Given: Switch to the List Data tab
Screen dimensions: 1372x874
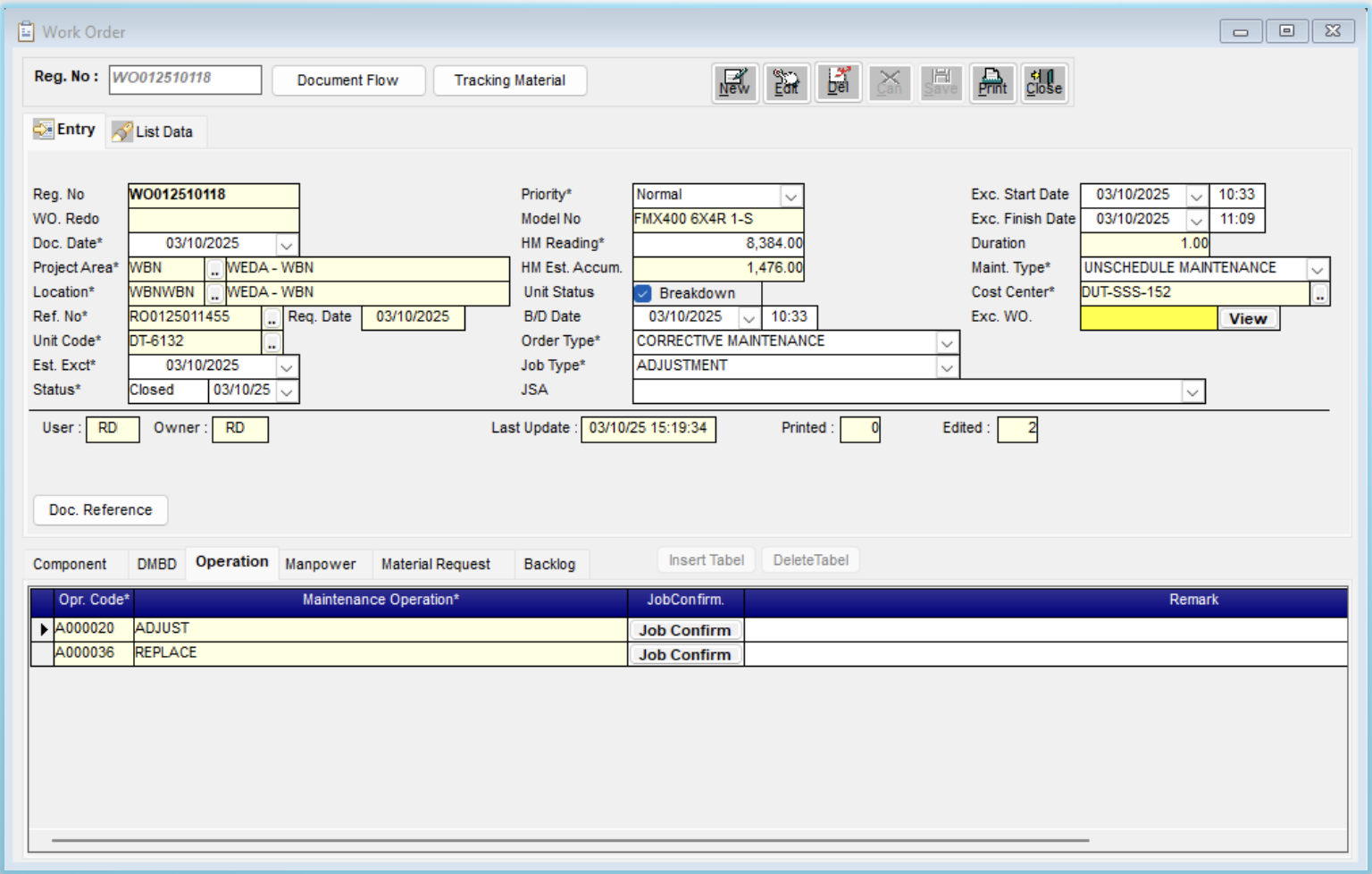Looking at the screenshot, I should click(x=154, y=131).
